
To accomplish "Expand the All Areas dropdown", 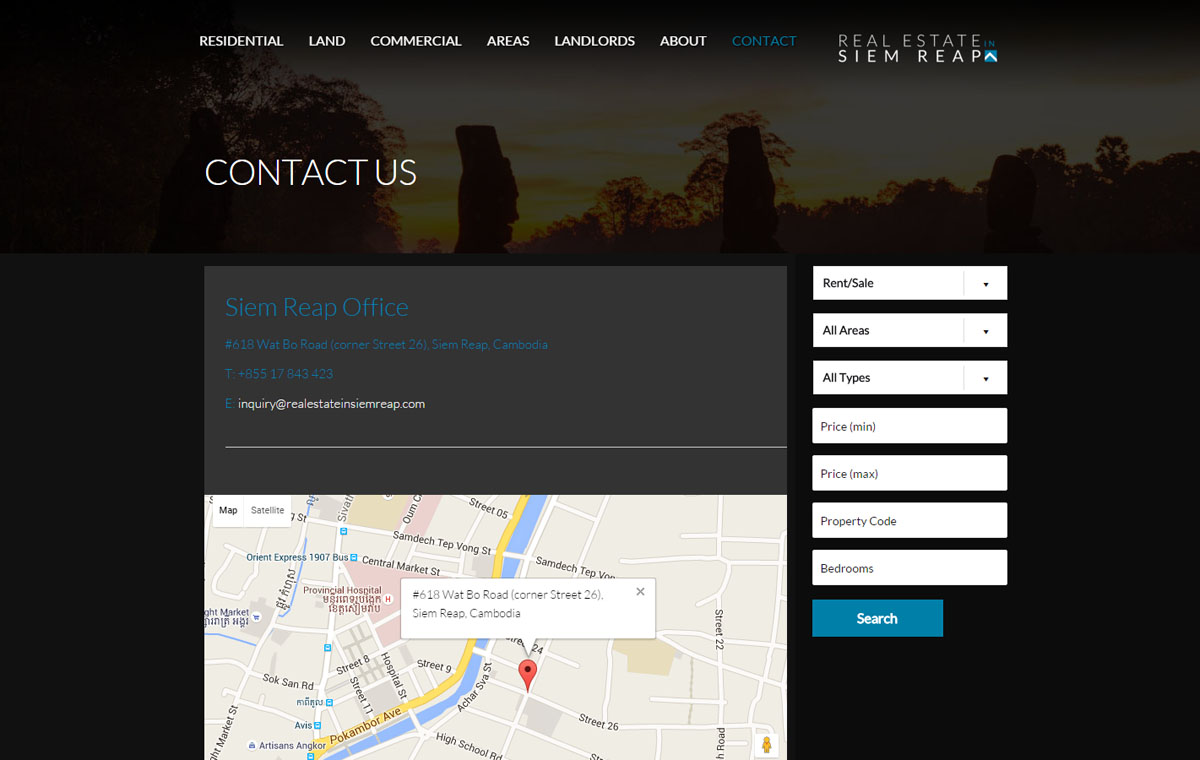I will (x=909, y=330).
